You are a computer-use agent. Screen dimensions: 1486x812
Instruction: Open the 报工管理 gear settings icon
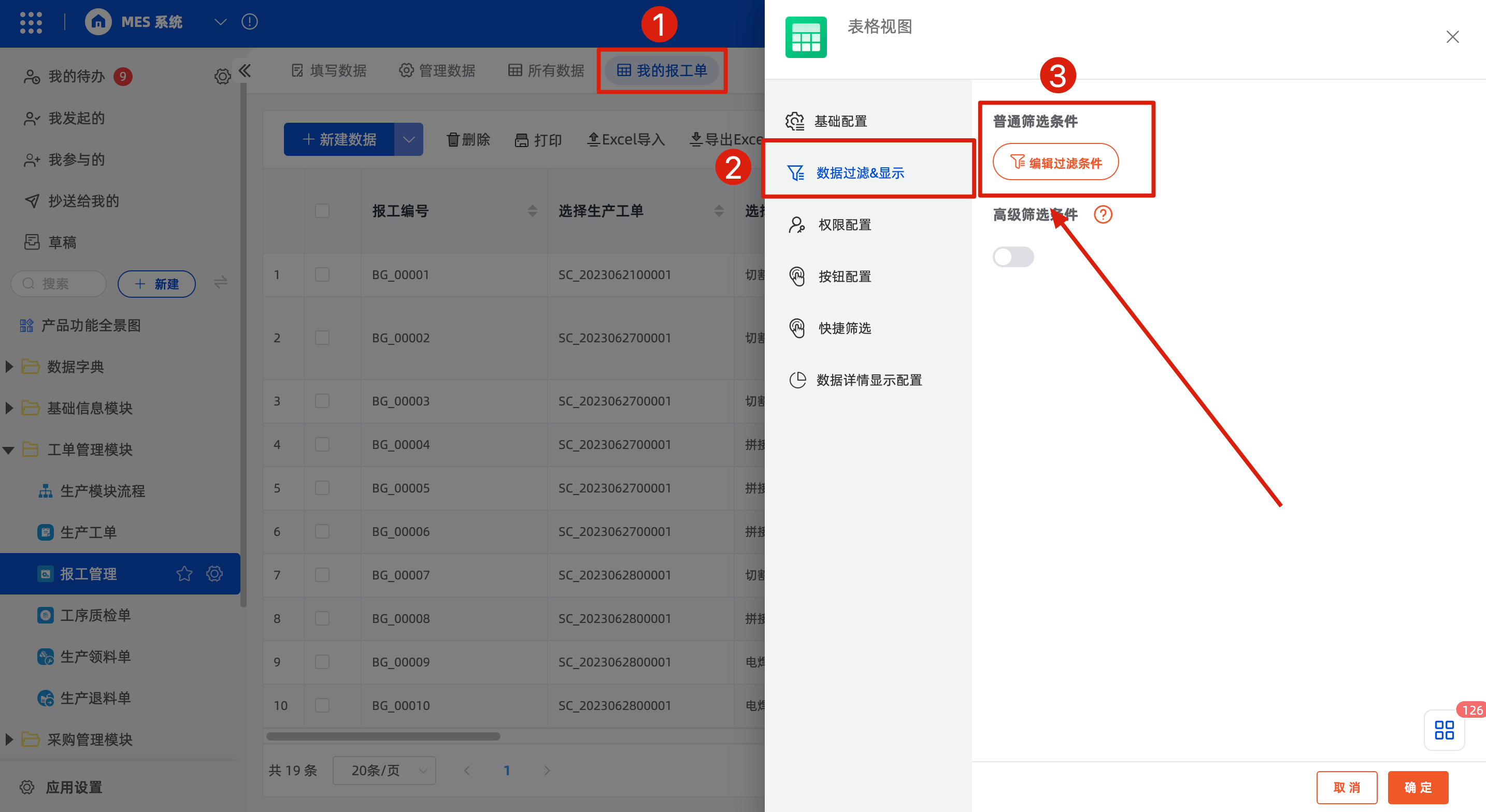tap(215, 573)
